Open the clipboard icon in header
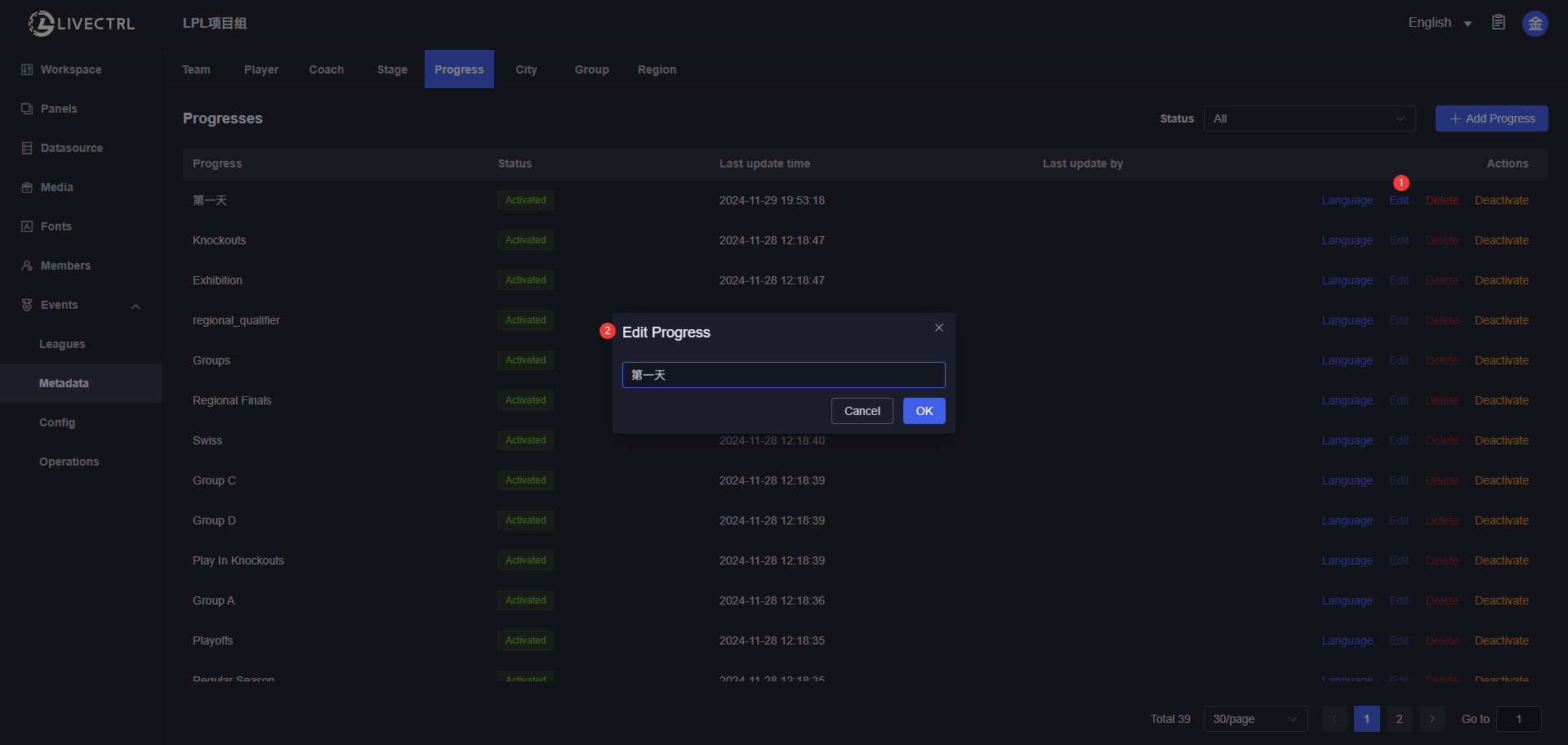This screenshot has width=1568, height=745. pyautogui.click(x=1499, y=23)
